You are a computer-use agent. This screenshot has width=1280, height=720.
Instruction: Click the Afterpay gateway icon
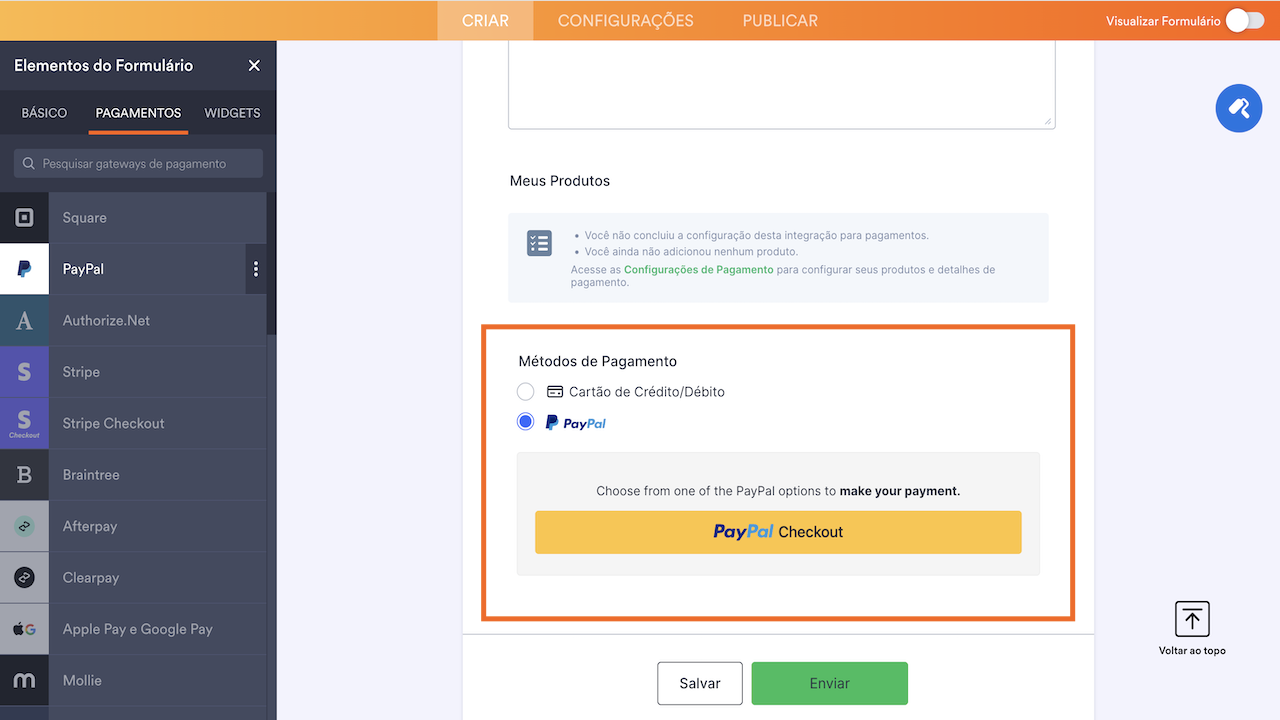[x=24, y=526]
